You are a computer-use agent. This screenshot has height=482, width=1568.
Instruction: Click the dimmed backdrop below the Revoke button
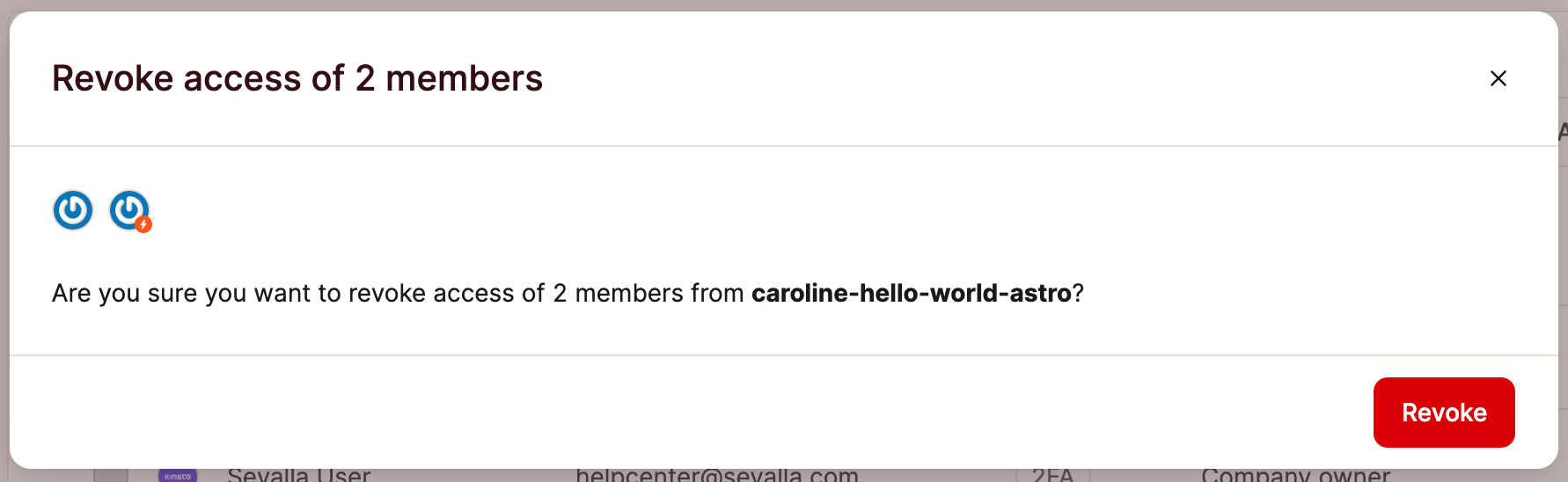point(1443,476)
